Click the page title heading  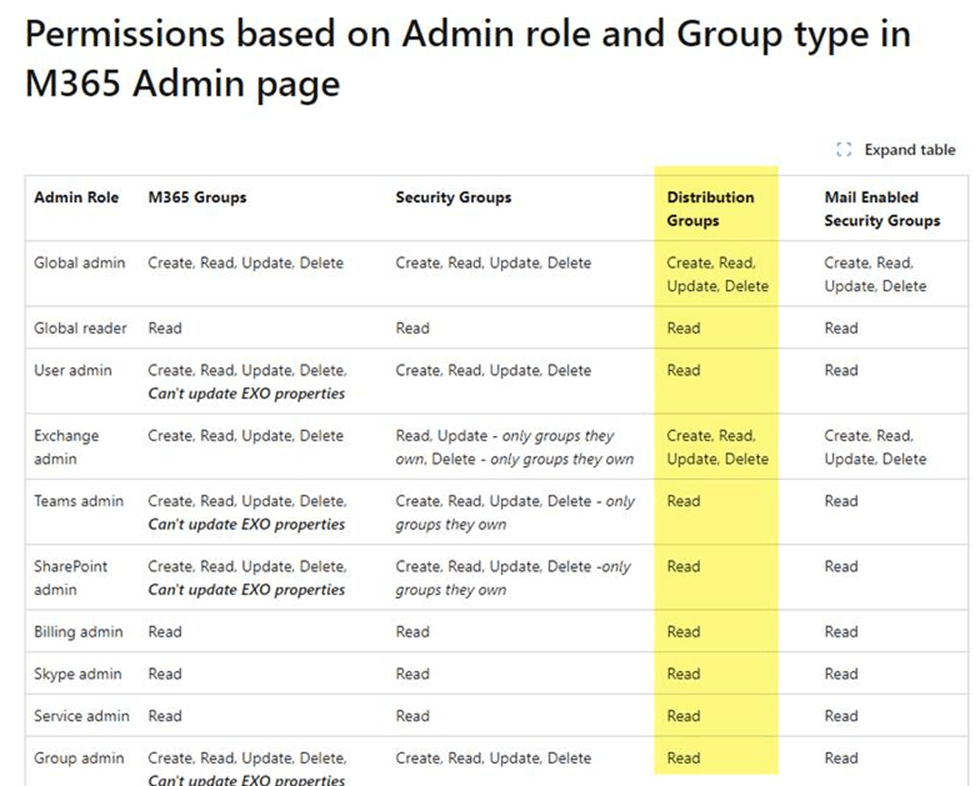[x=466, y=58]
